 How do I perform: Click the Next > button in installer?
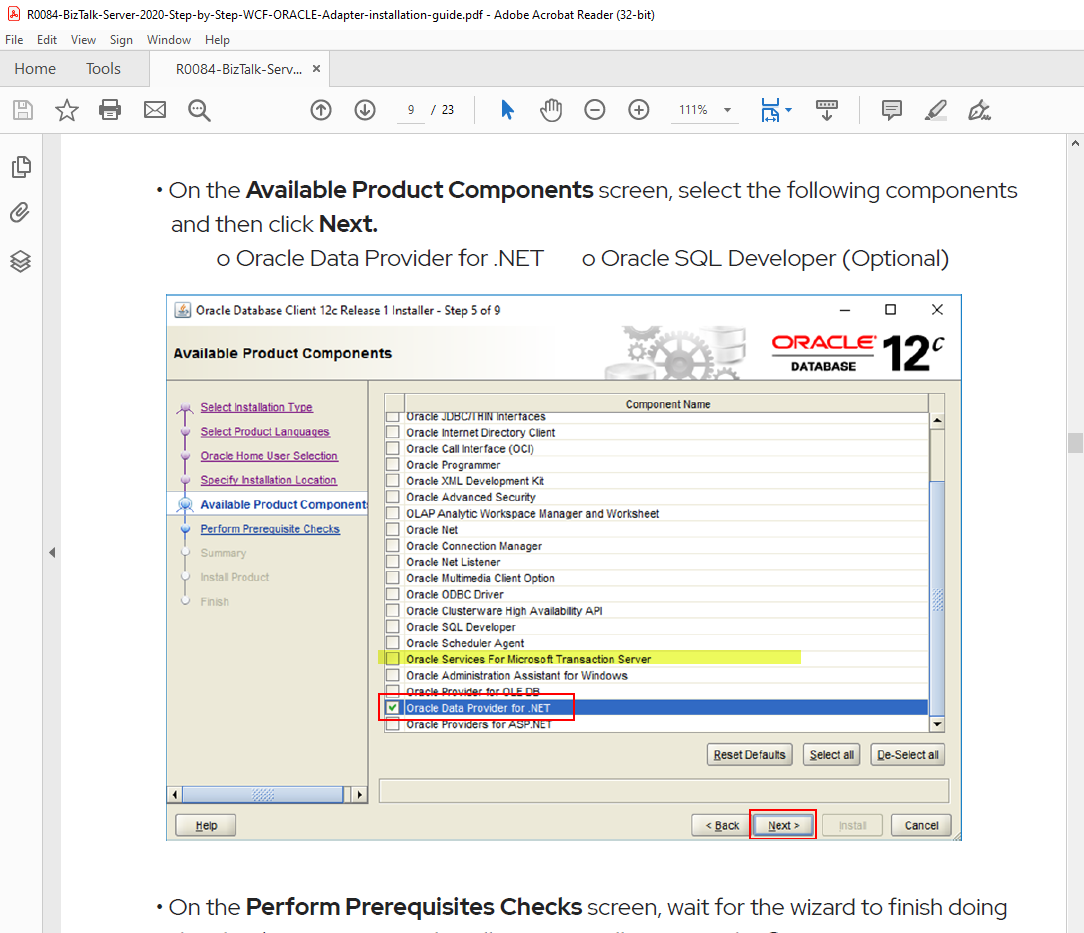(783, 825)
